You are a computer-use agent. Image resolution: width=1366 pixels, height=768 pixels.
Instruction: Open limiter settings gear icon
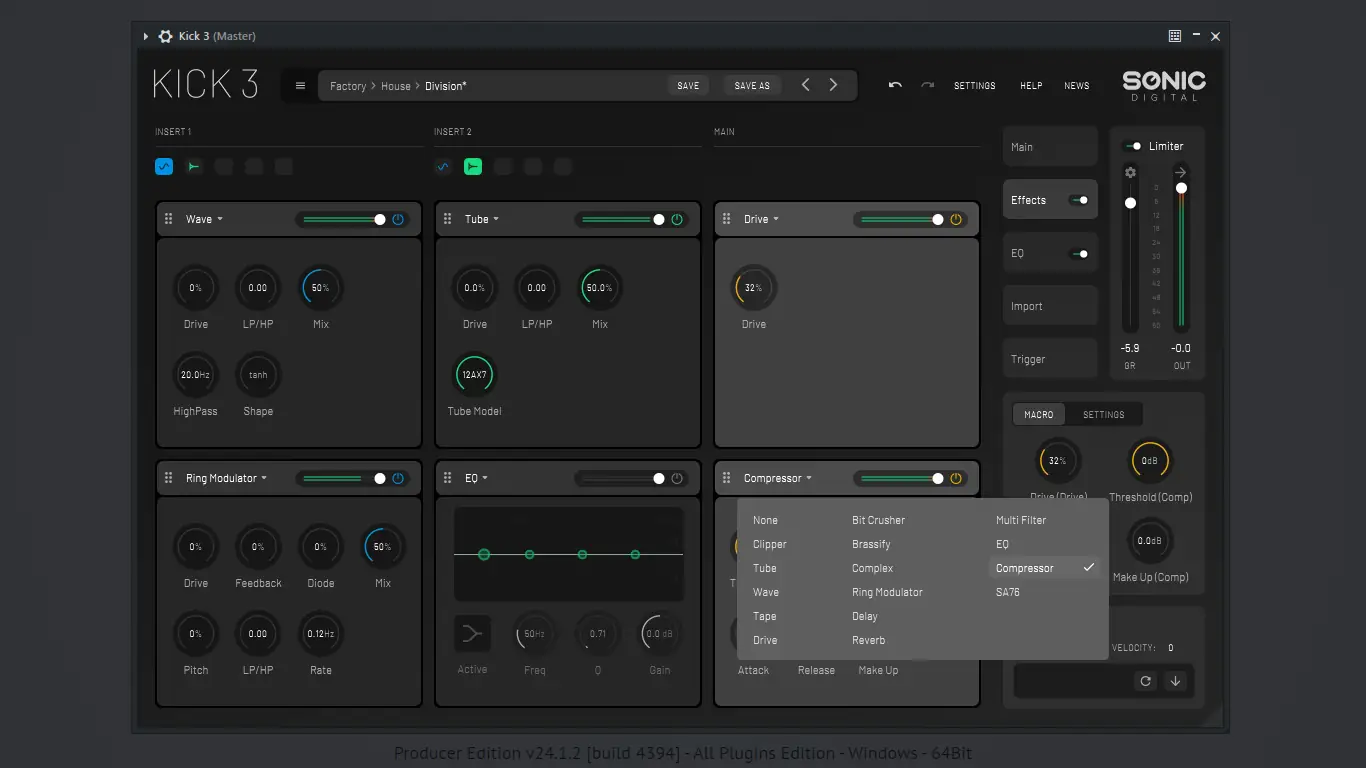[1130, 173]
